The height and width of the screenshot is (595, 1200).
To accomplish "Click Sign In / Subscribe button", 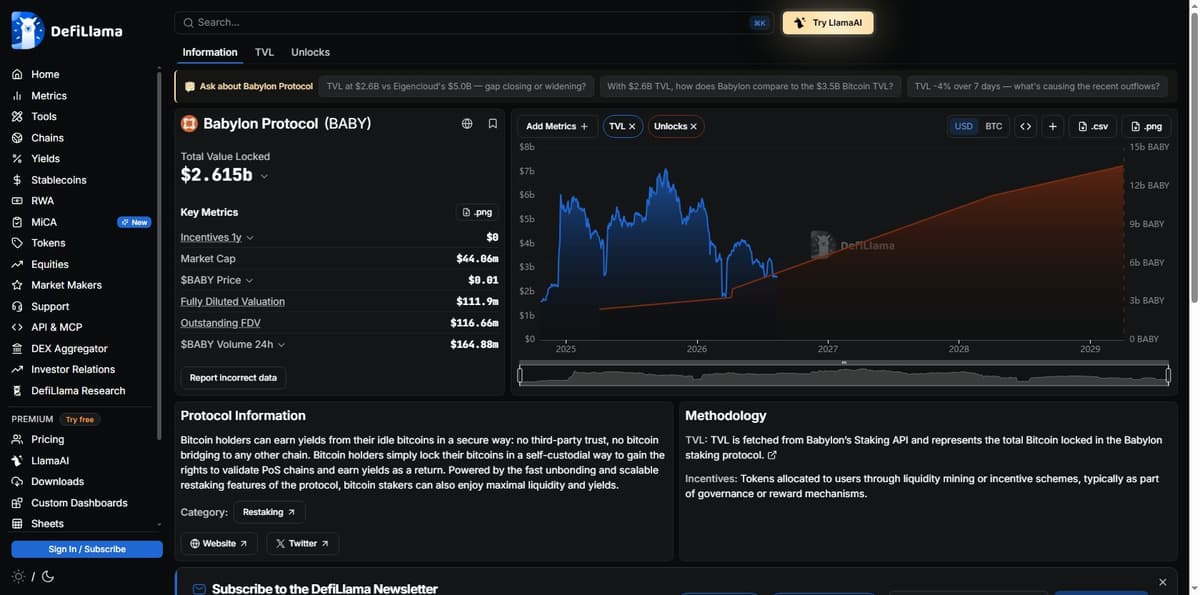I will click(x=87, y=549).
